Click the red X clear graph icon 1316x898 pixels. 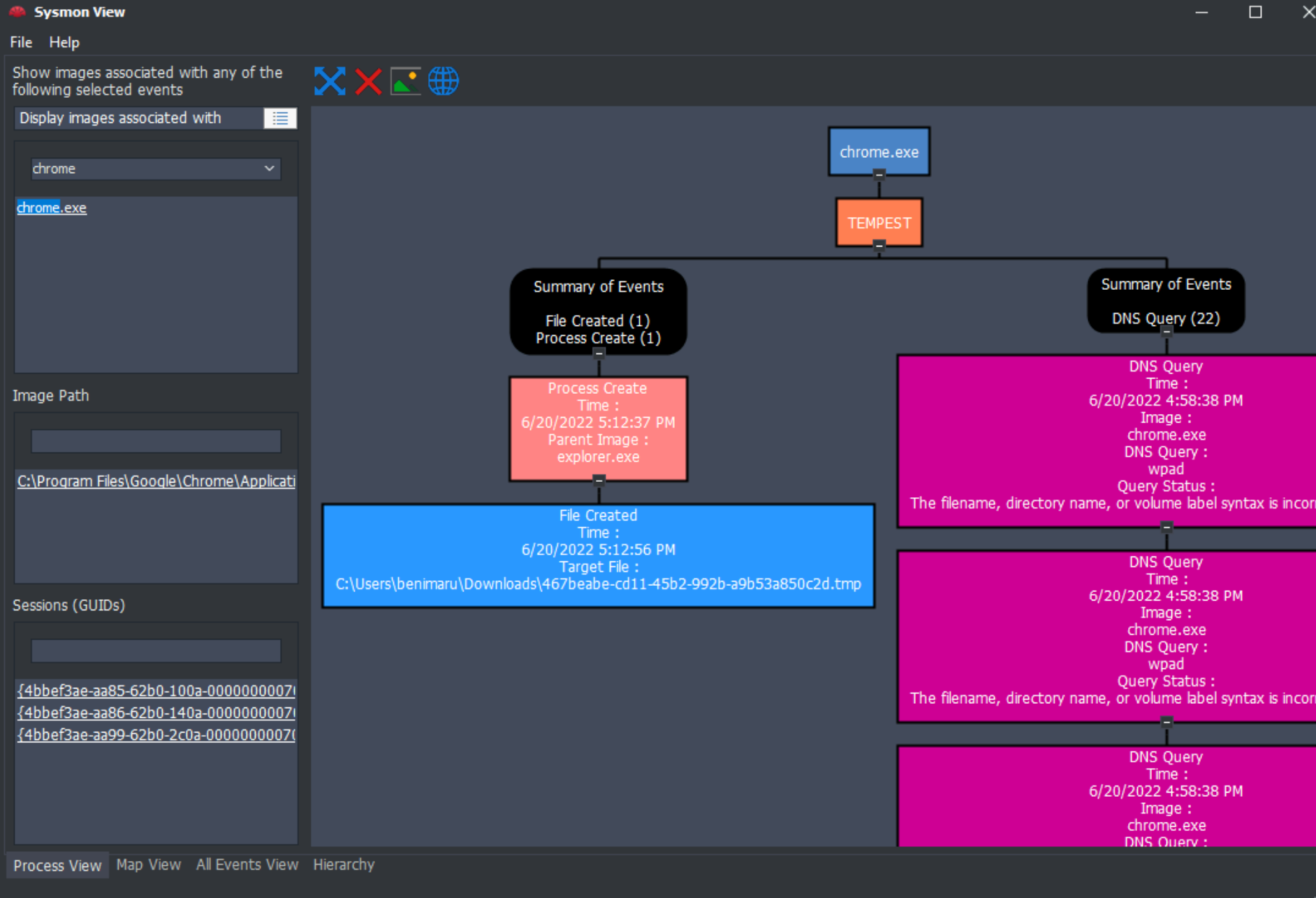[x=367, y=81]
